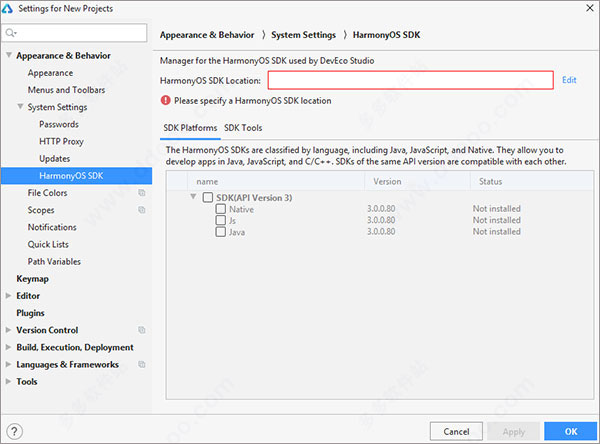Click the Status column header

(532, 181)
